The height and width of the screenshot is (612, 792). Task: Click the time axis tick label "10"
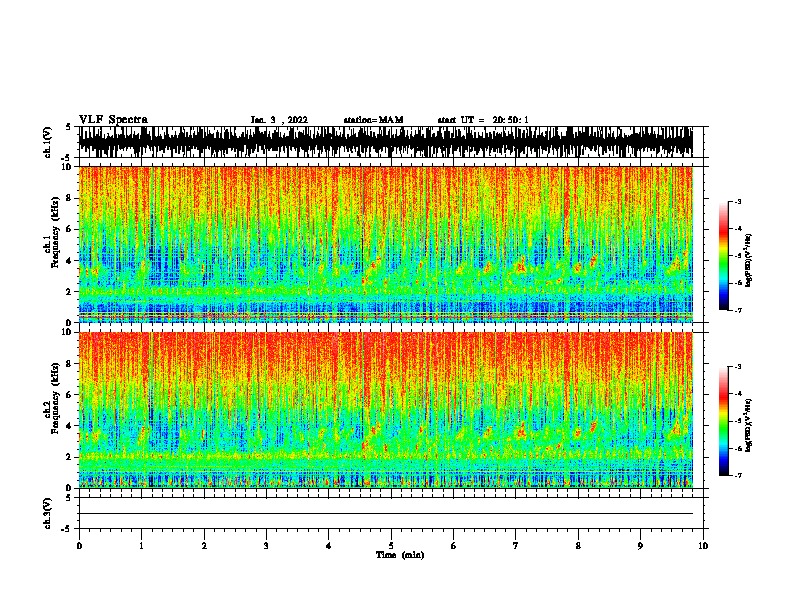coord(703,546)
